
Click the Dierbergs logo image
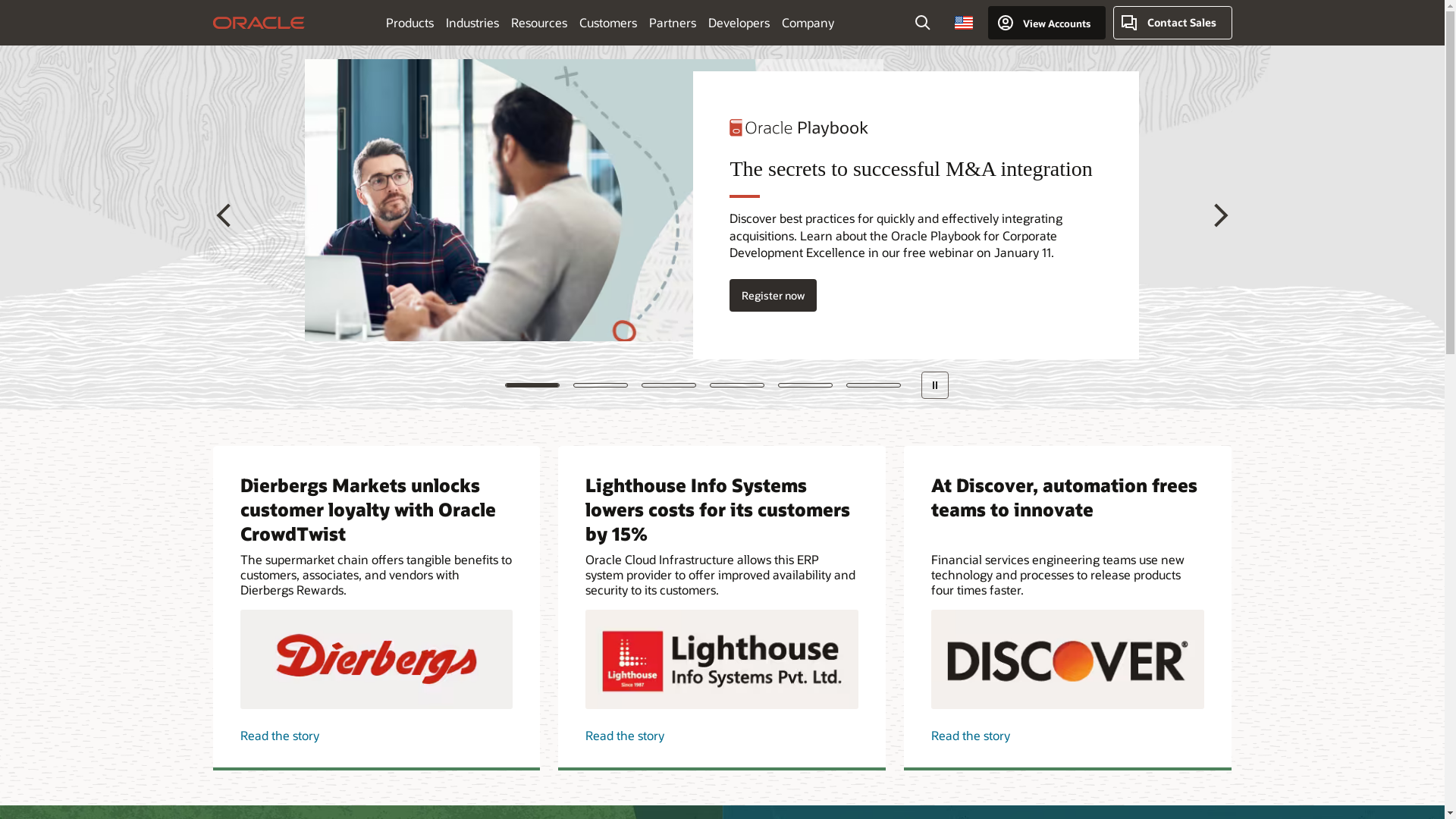pyautogui.click(x=376, y=659)
